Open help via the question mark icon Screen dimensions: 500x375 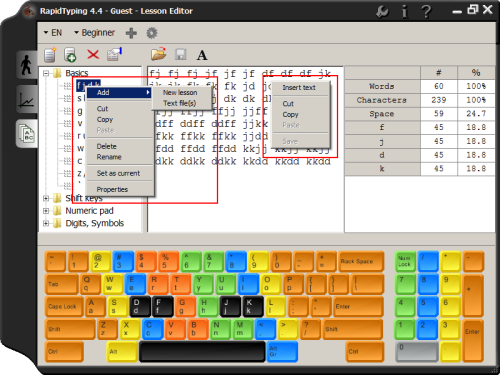pyautogui.click(x=426, y=12)
